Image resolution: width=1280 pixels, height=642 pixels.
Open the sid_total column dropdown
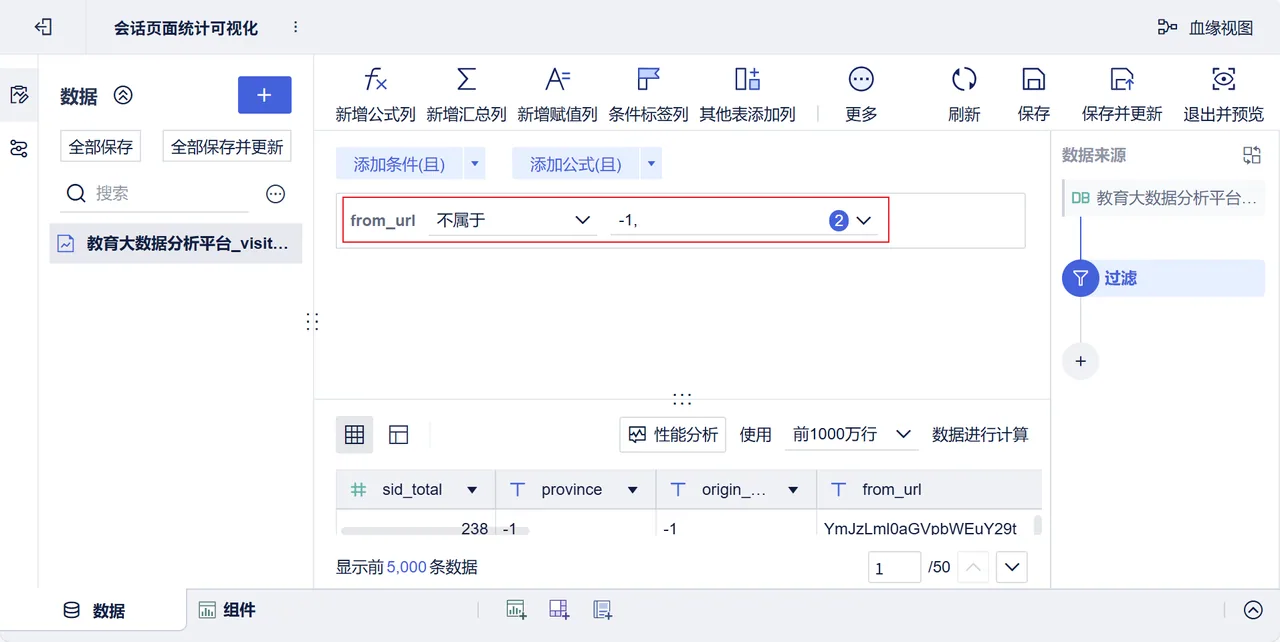(x=472, y=490)
